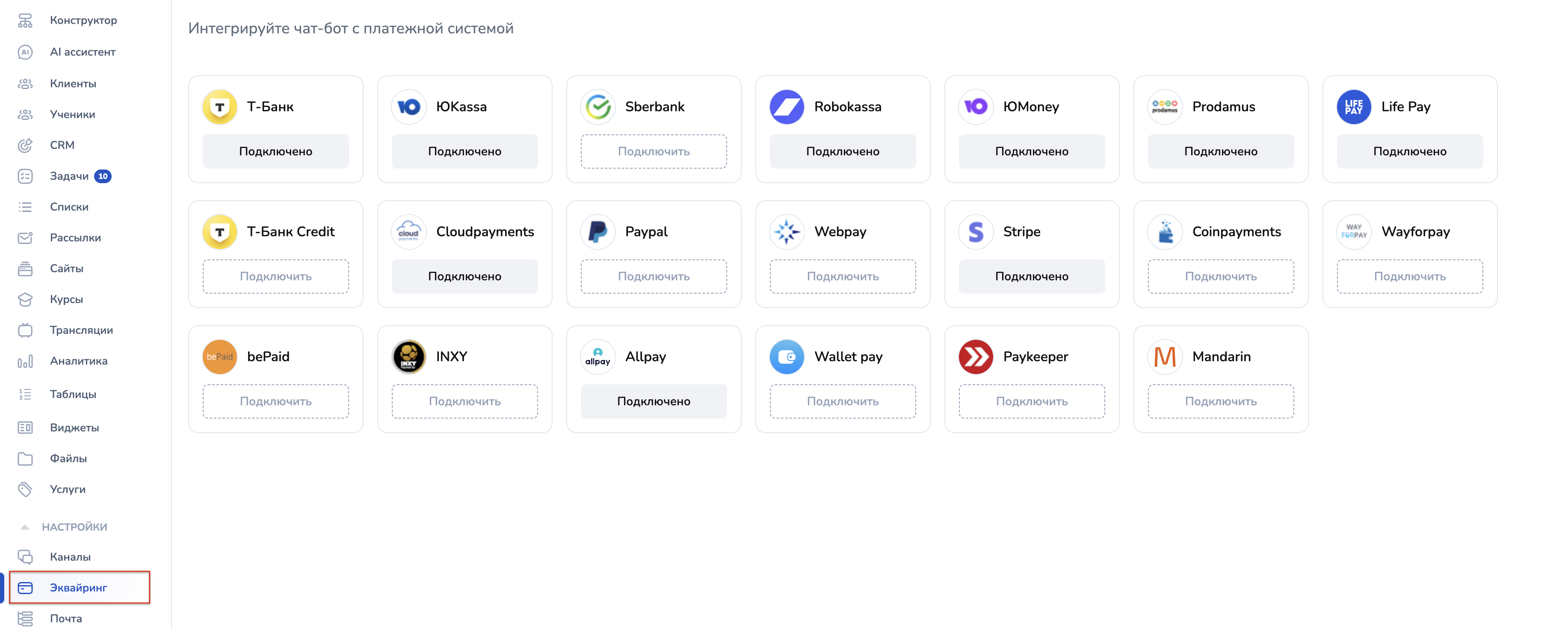This screenshot has height=630, width=1568.
Task: Open the Курсы graduation cap icon
Action: [x=25, y=300]
